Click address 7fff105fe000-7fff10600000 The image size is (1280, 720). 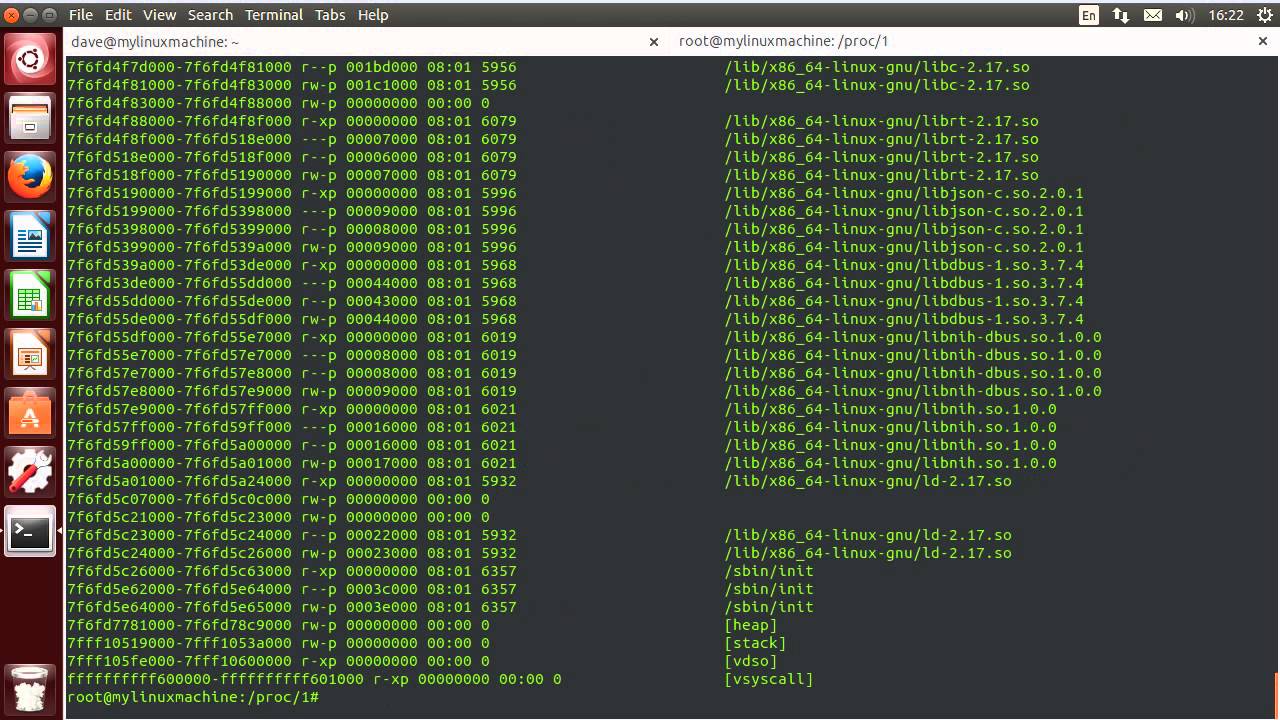[x=179, y=661]
